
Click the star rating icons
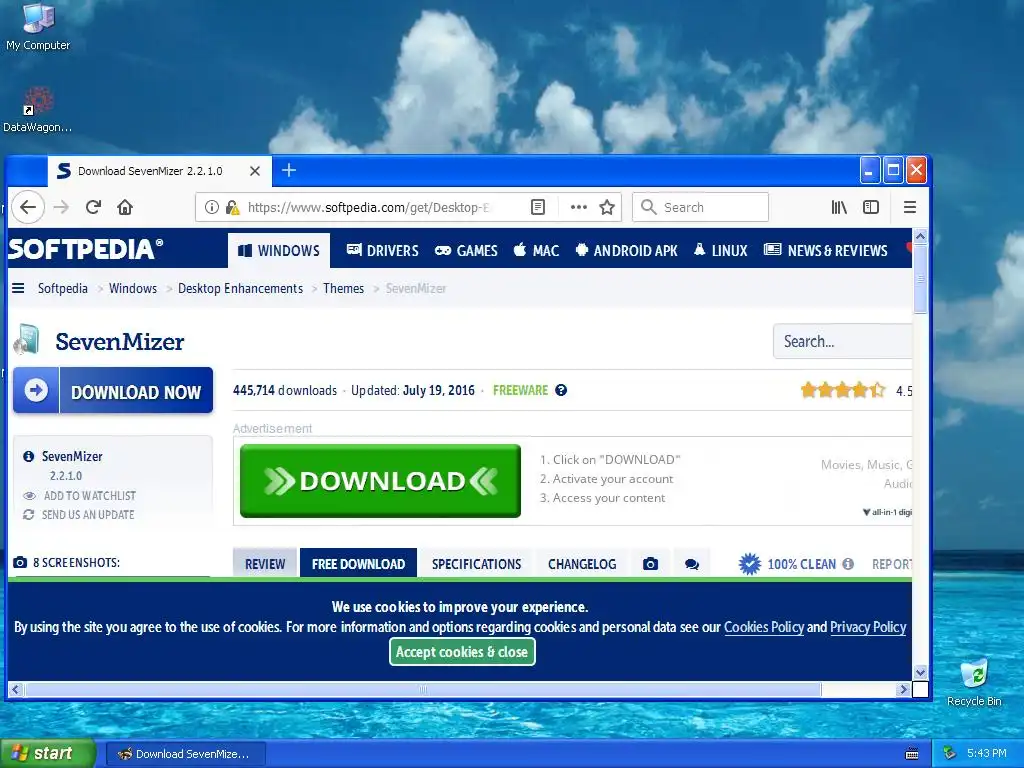point(843,391)
